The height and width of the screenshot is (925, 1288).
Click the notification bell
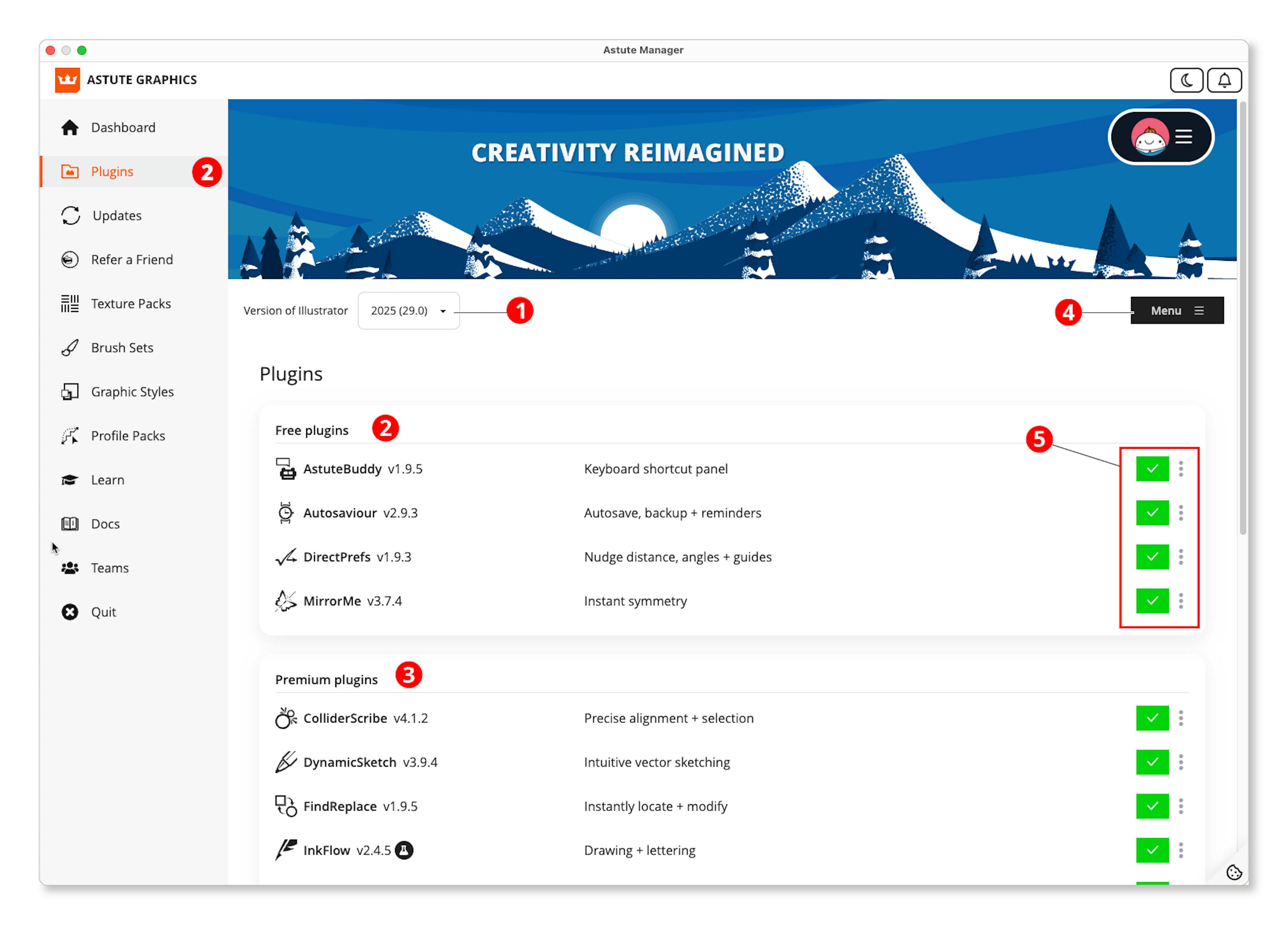[x=1224, y=79]
